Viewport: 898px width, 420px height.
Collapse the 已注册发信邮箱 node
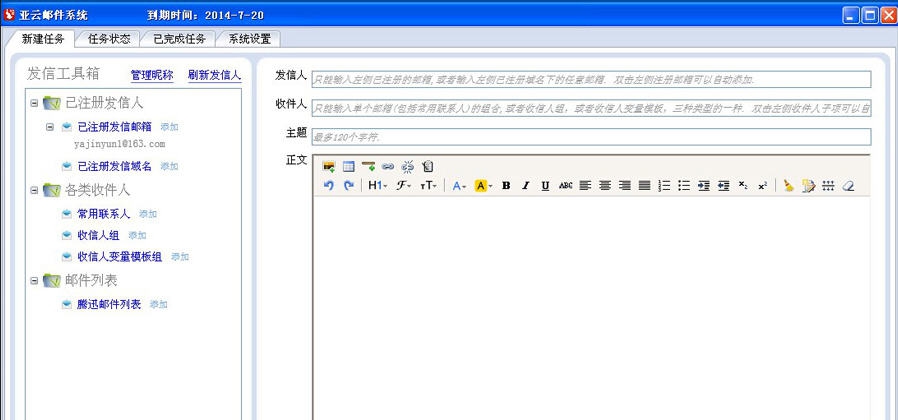click(x=50, y=127)
